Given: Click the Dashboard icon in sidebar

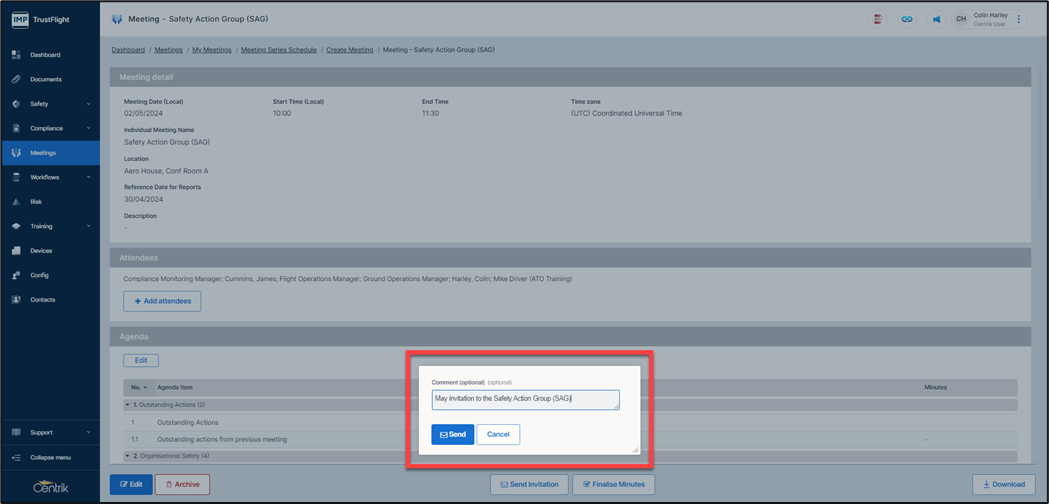Looking at the screenshot, I should pyautogui.click(x=16, y=55).
